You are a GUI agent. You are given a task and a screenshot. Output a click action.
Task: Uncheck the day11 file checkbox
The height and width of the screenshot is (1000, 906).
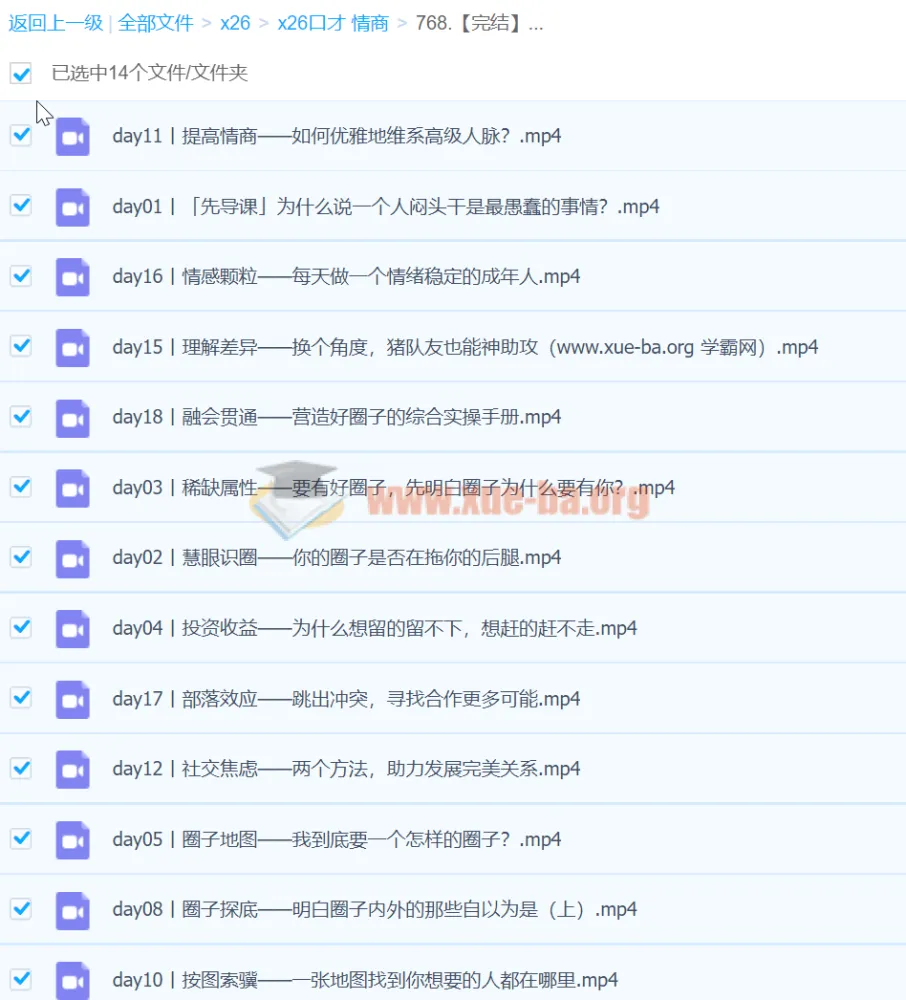tap(21, 135)
